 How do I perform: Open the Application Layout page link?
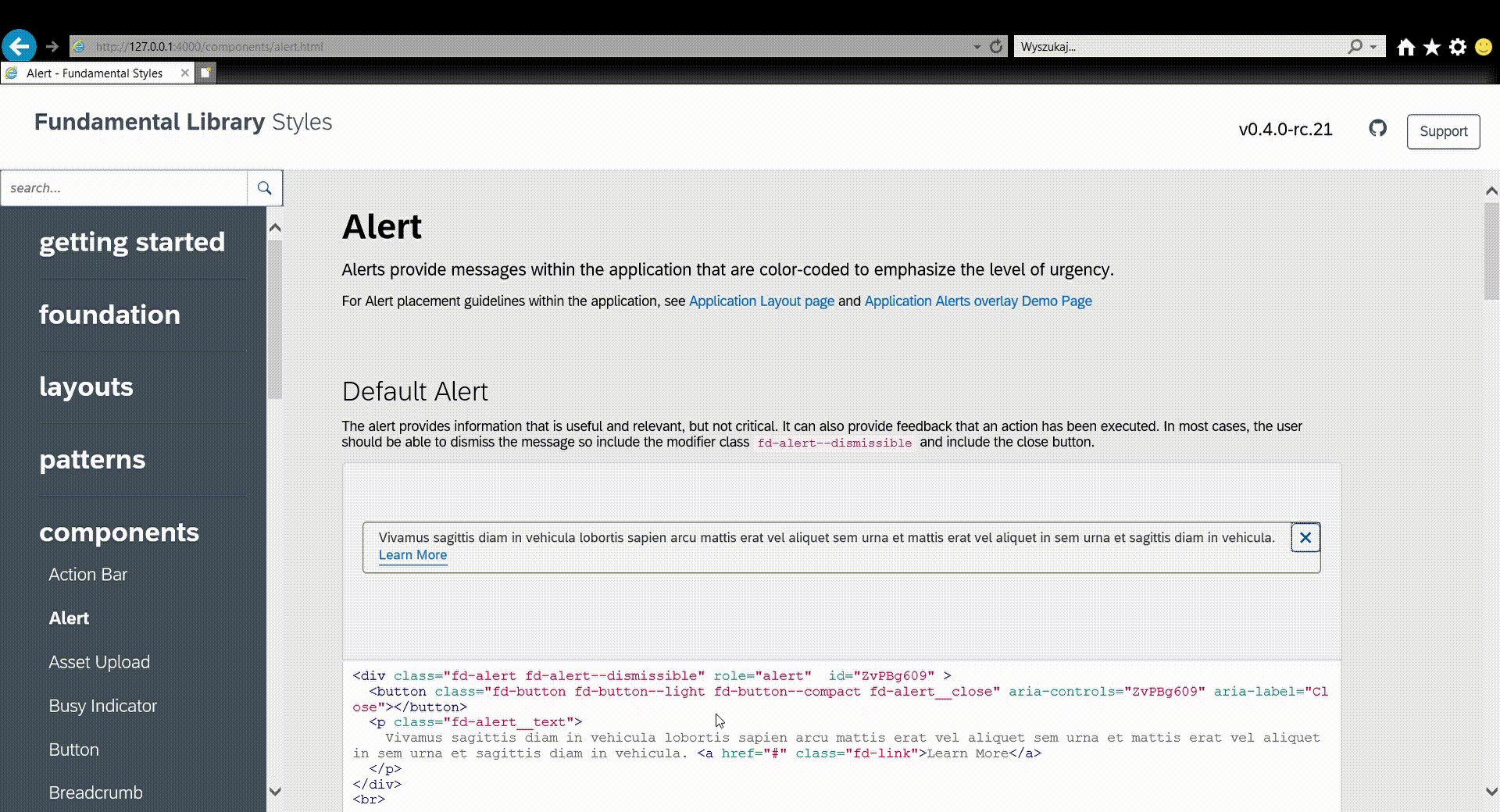[x=762, y=301]
